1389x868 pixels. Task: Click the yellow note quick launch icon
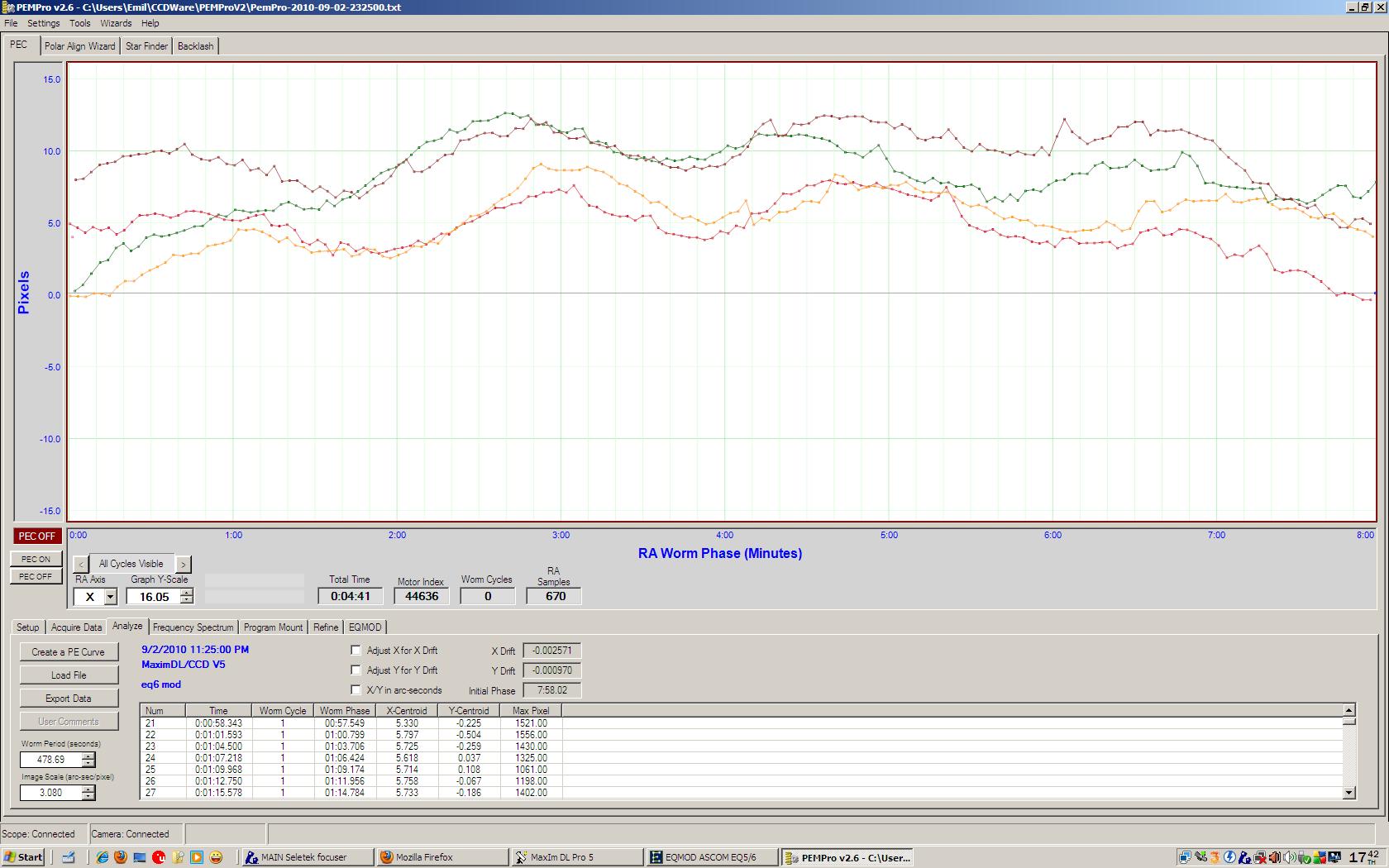178,857
